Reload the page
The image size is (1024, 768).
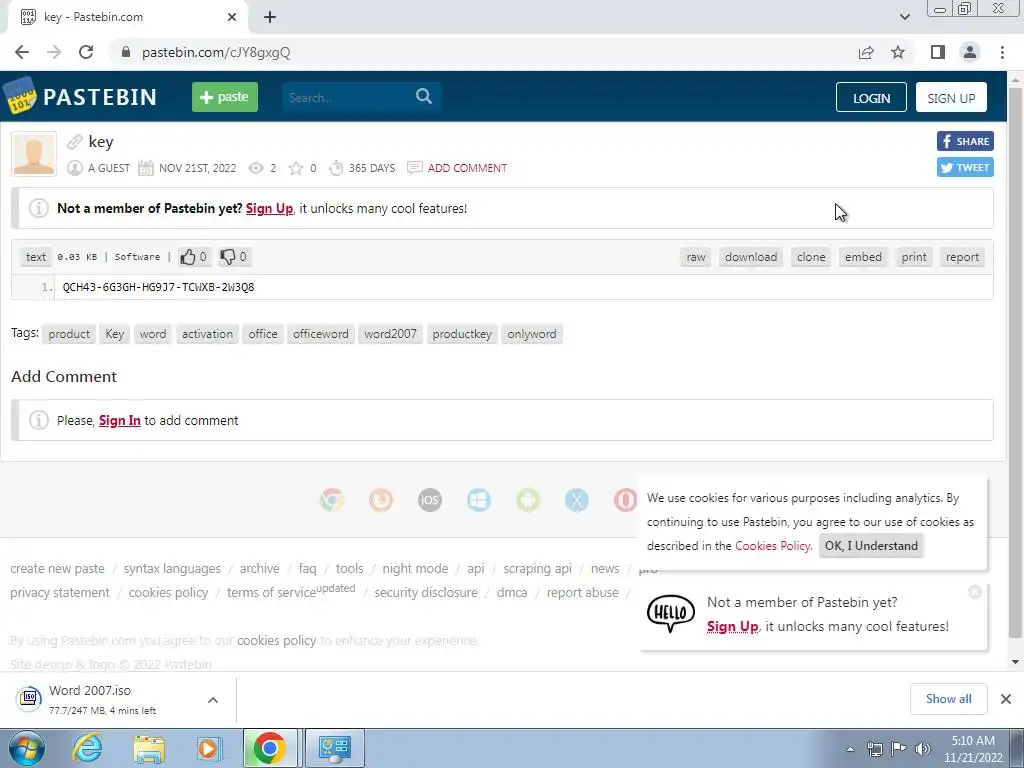tap(86, 52)
